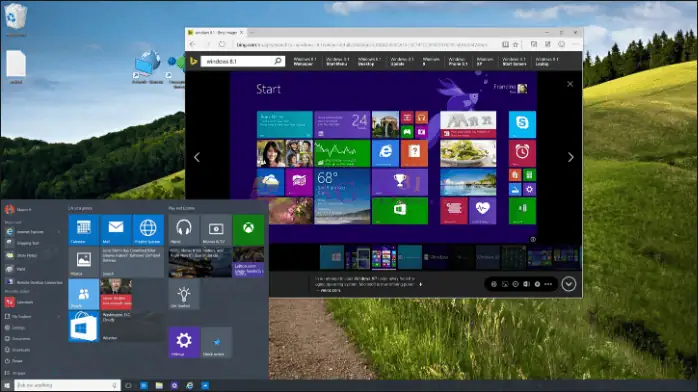Open the green Xbox tile
The image size is (698, 392).
click(248, 230)
